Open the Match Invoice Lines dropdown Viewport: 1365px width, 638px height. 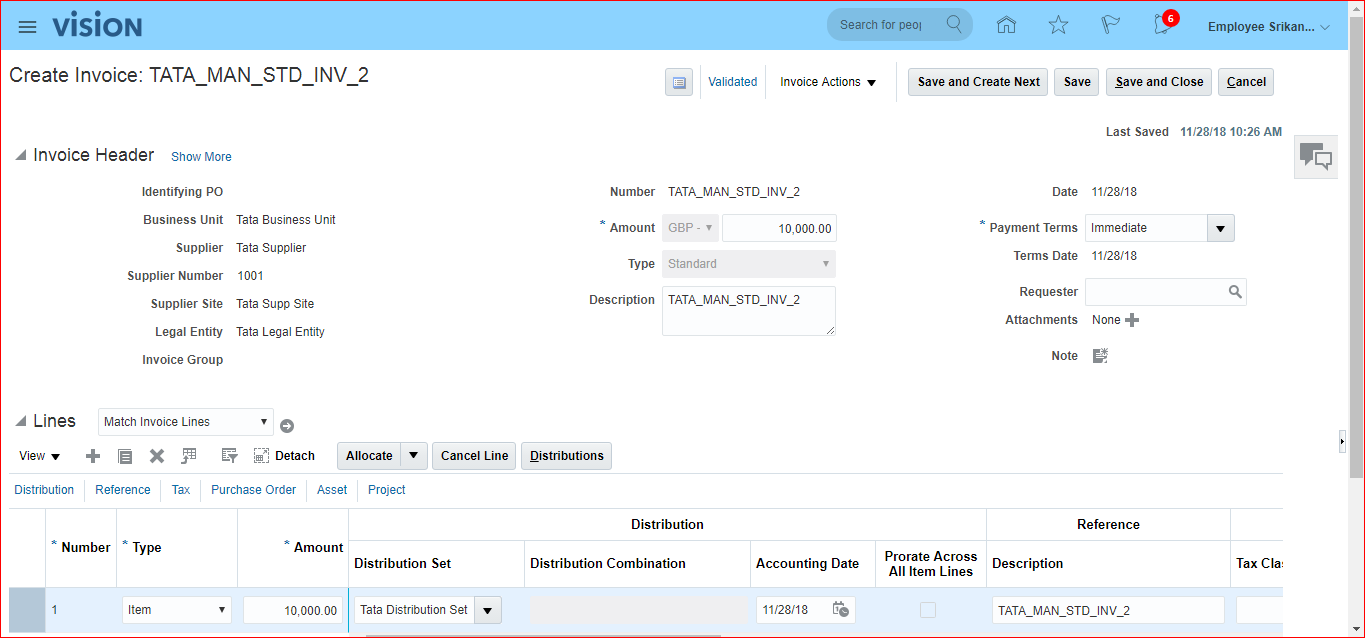pyautogui.click(x=185, y=422)
